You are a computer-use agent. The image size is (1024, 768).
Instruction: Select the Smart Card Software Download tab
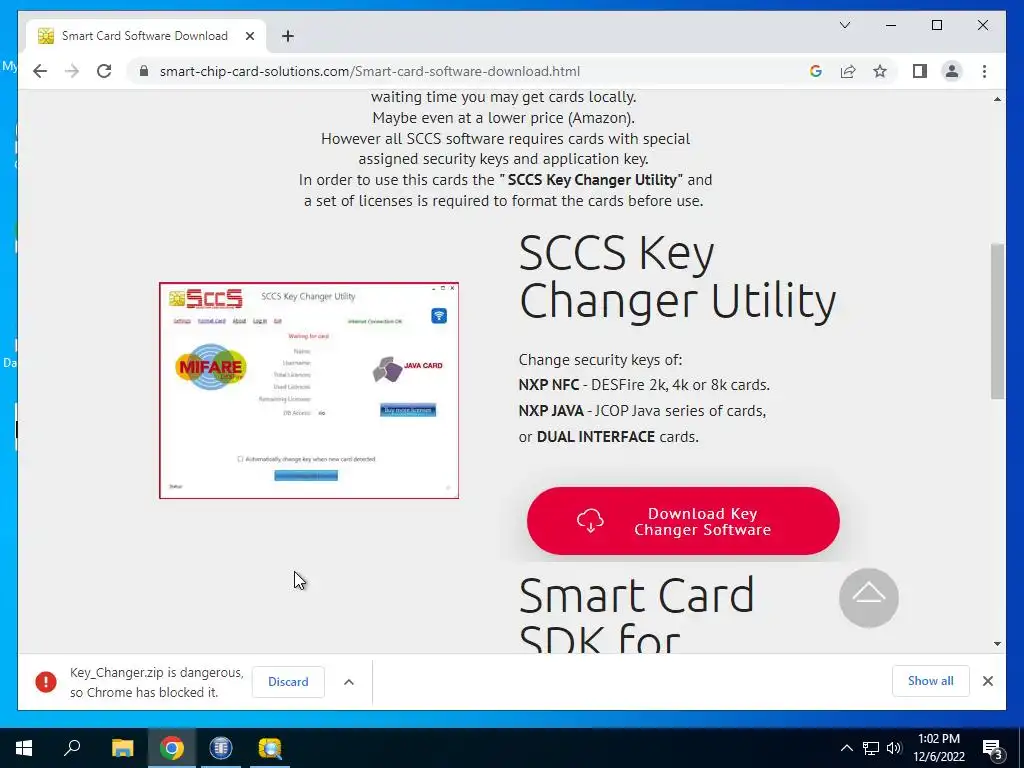(x=146, y=36)
